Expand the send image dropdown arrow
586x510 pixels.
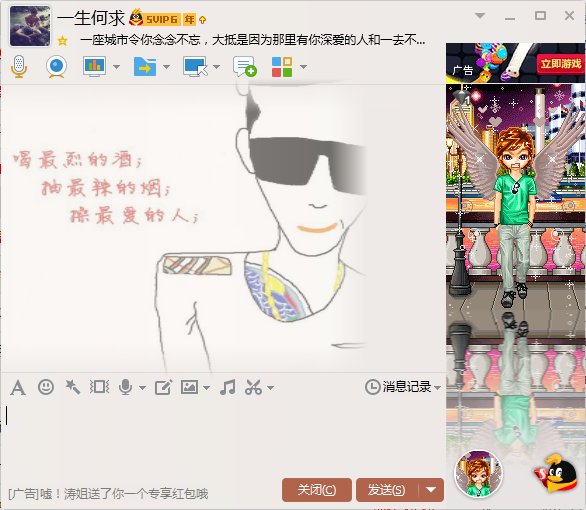pos(206,388)
